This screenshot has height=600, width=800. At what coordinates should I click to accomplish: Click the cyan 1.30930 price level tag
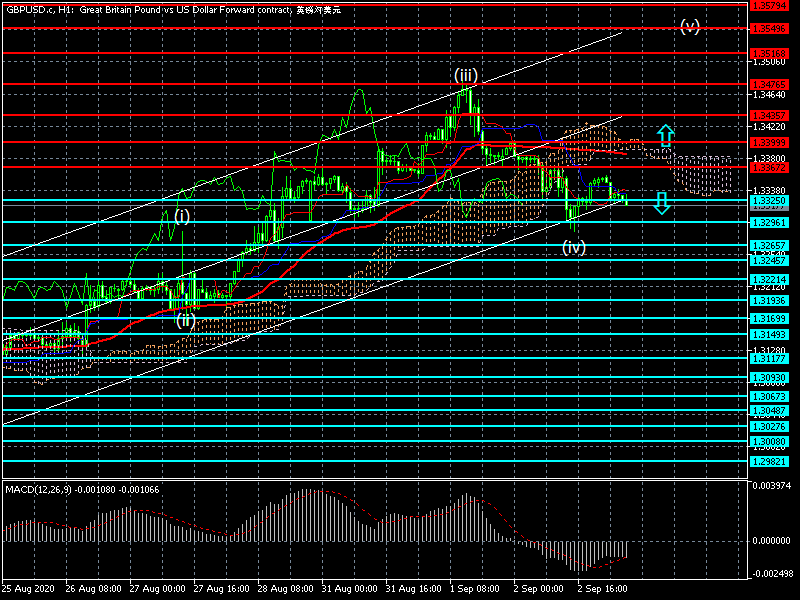769,378
